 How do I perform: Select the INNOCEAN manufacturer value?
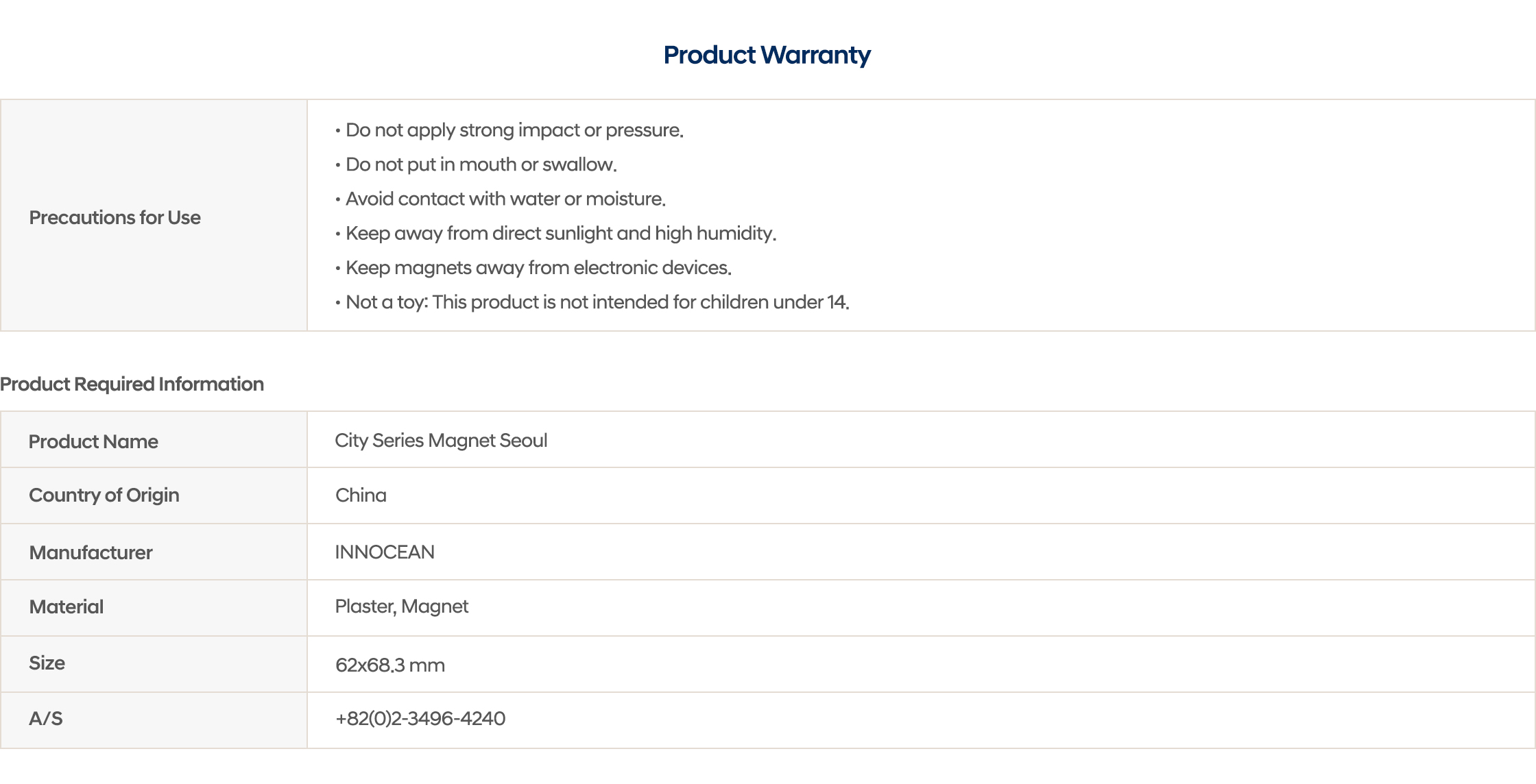[385, 552]
